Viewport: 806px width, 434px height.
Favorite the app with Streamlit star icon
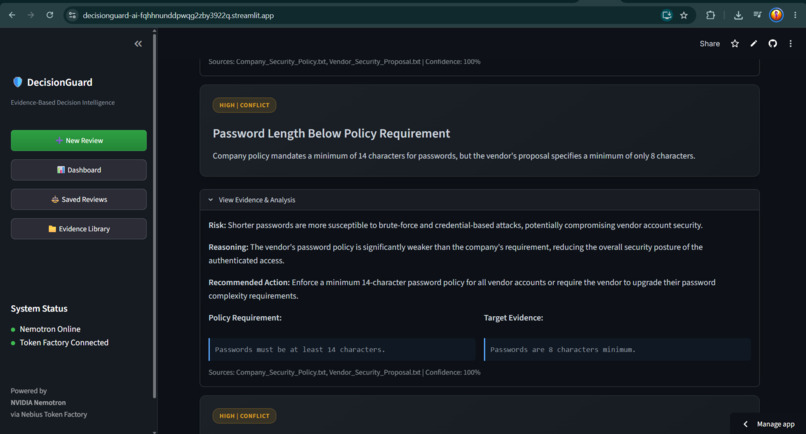(735, 44)
